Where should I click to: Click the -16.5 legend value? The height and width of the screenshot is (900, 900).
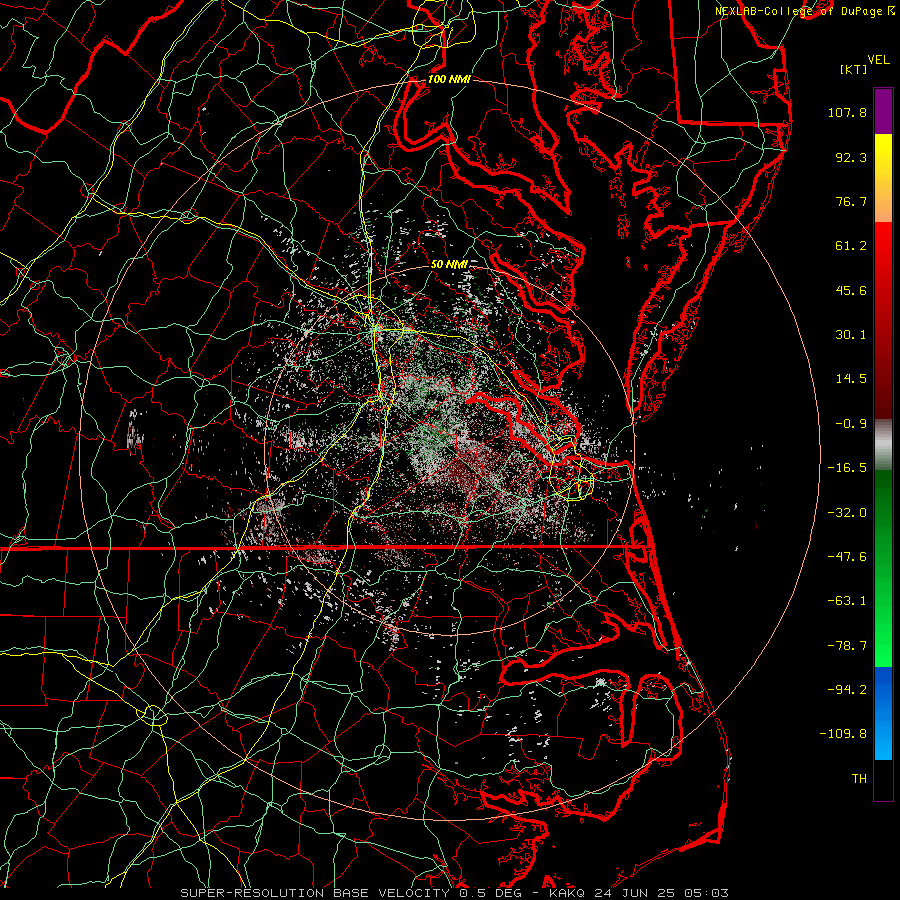point(847,468)
